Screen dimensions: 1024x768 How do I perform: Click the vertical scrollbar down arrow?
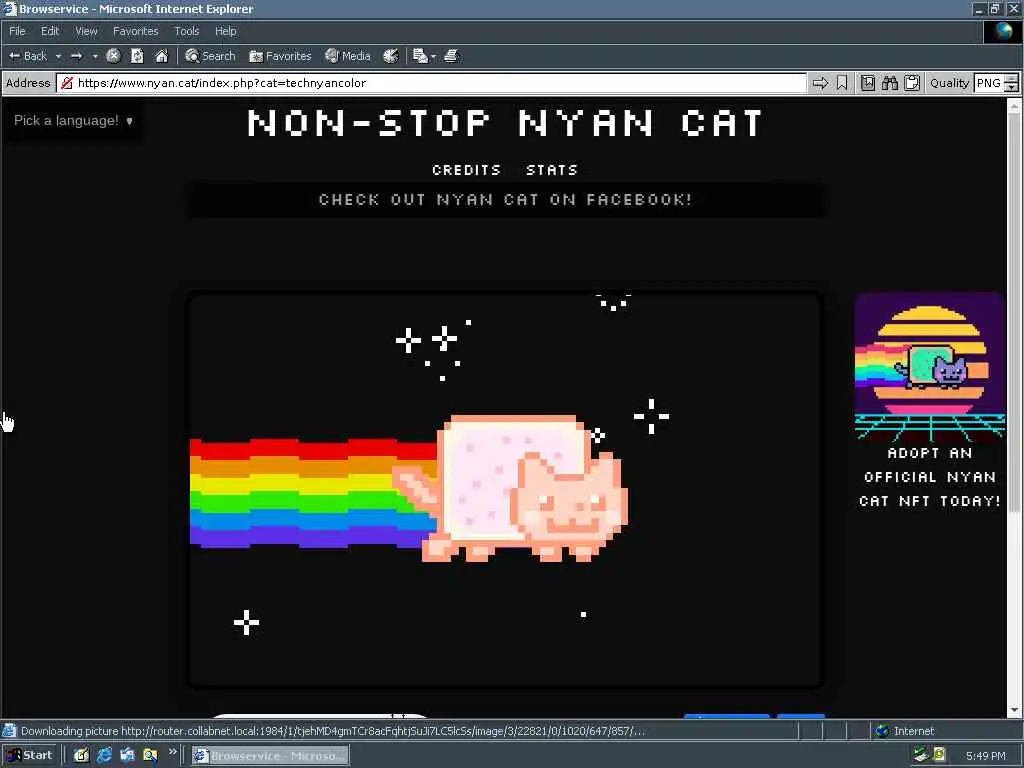1014,710
